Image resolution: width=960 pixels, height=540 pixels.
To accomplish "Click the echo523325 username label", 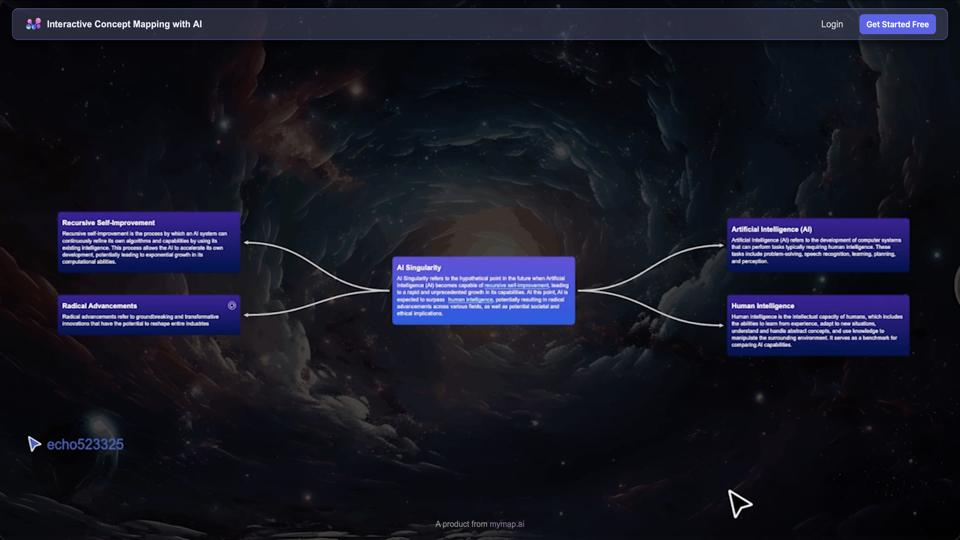I will (85, 444).
